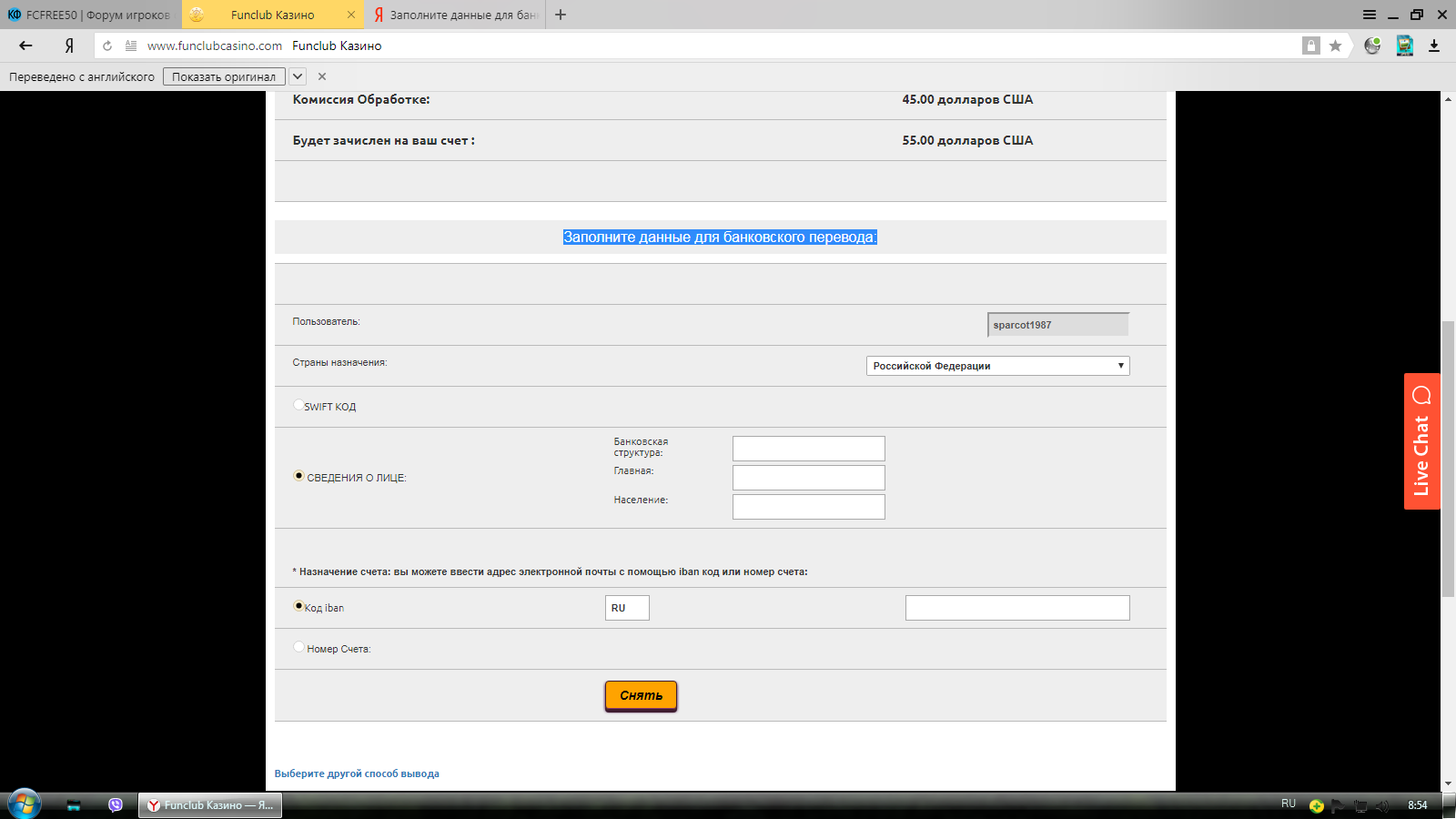
Task: Click the padlock icon in the address bar
Action: click(1310, 45)
